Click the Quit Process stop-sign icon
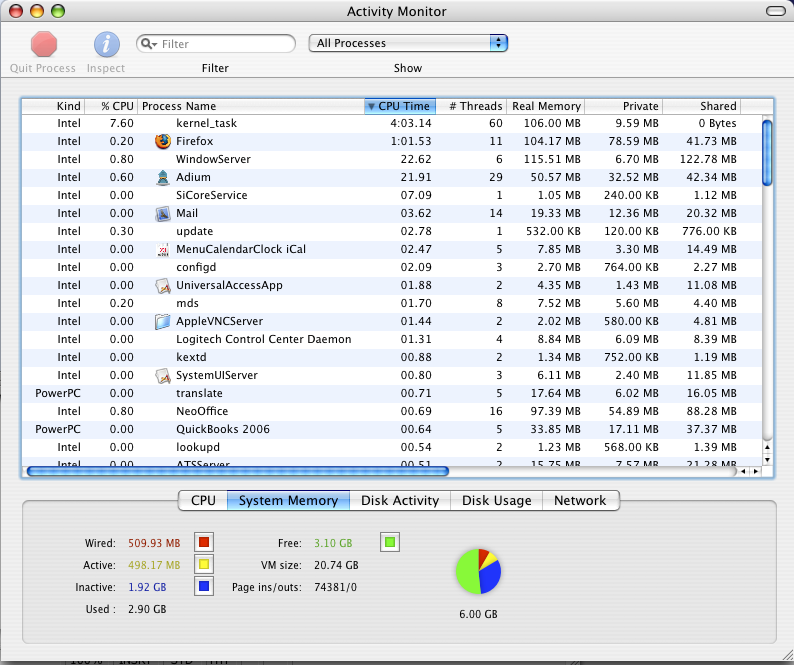Image resolution: width=794 pixels, height=665 pixels. [x=44, y=44]
